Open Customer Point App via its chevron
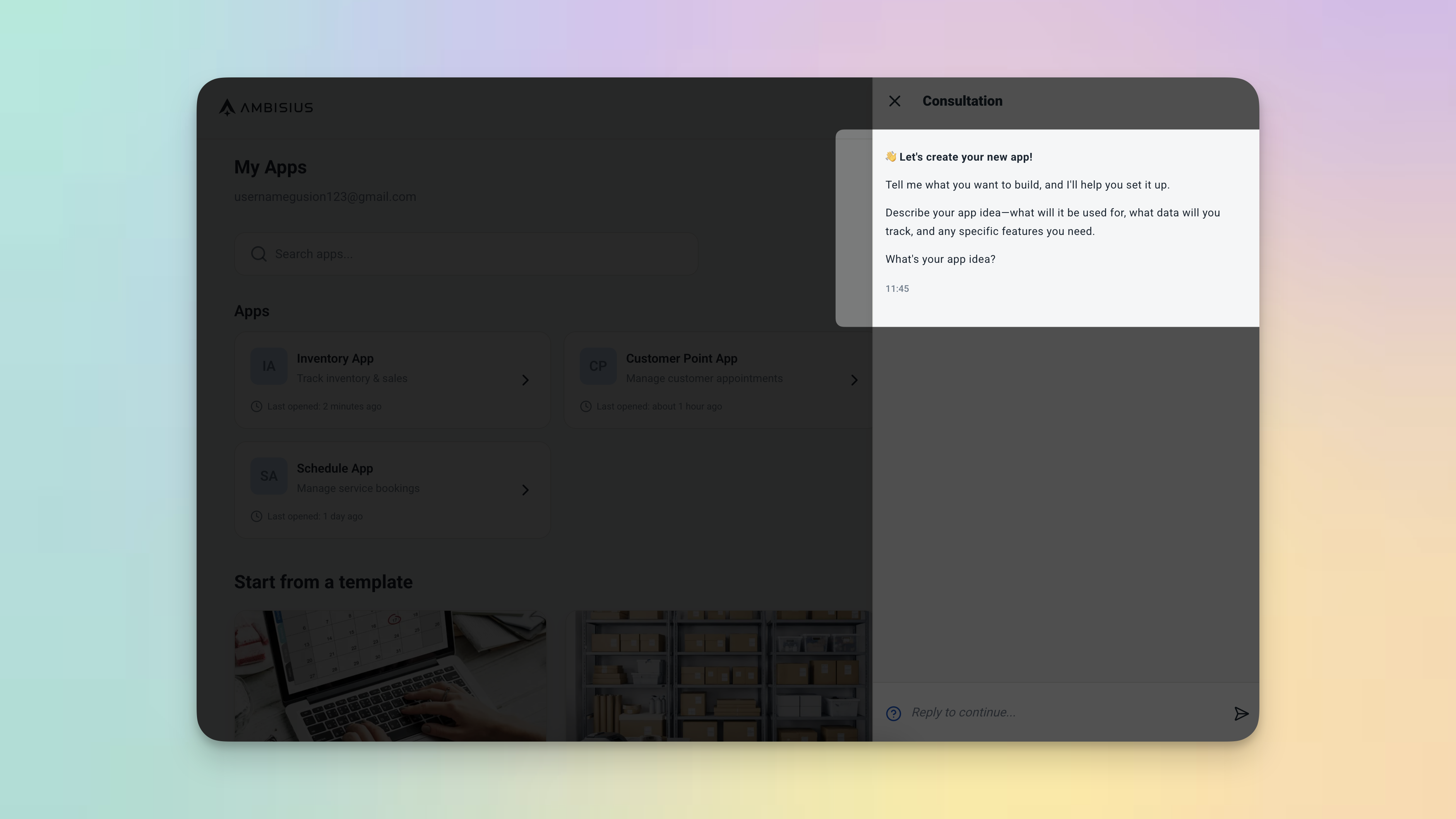The image size is (1456, 819). tap(854, 380)
